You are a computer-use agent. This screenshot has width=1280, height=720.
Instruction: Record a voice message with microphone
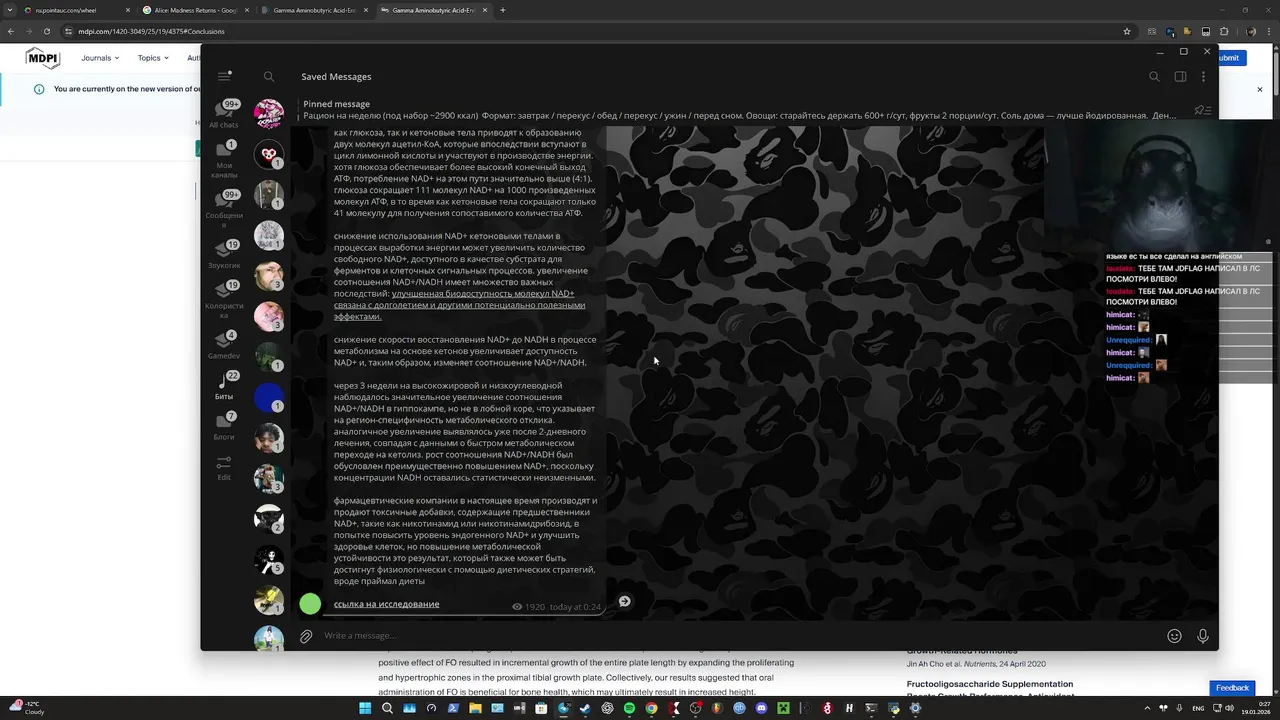pyautogui.click(x=1203, y=636)
